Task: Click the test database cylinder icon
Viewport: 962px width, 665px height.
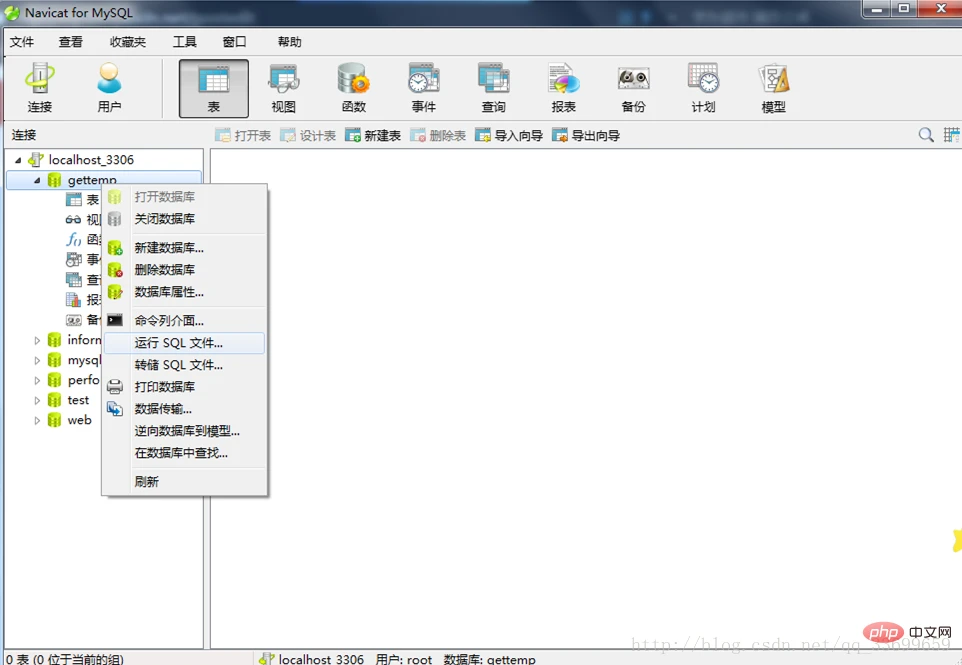Action: click(x=55, y=400)
